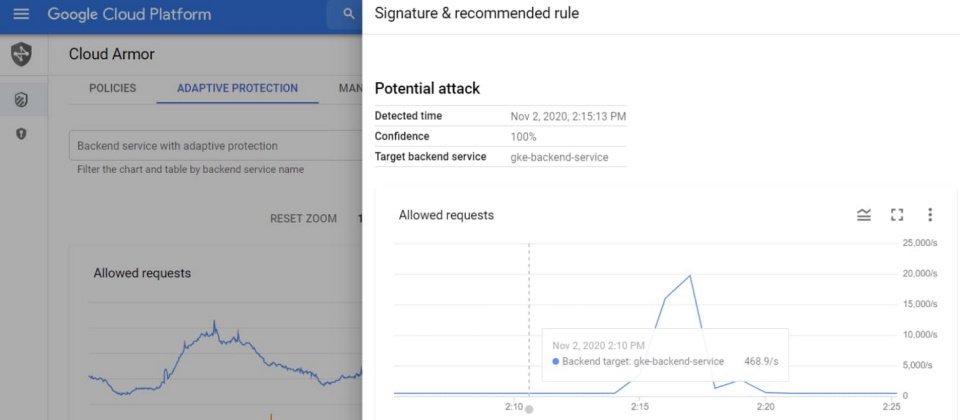Image resolution: width=960 pixels, height=420 pixels.
Task: Click the gray time marker at 2:10
Action: (529, 409)
